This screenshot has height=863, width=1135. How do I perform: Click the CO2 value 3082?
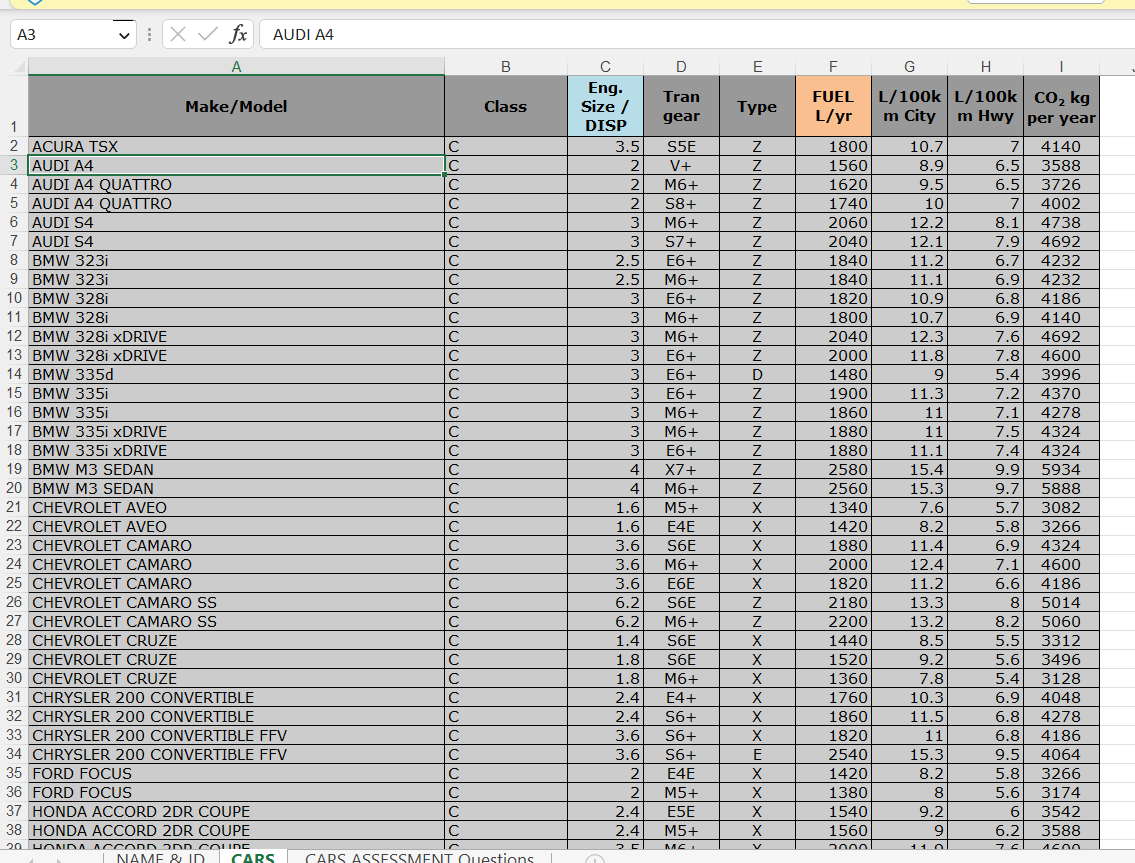pos(1061,508)
